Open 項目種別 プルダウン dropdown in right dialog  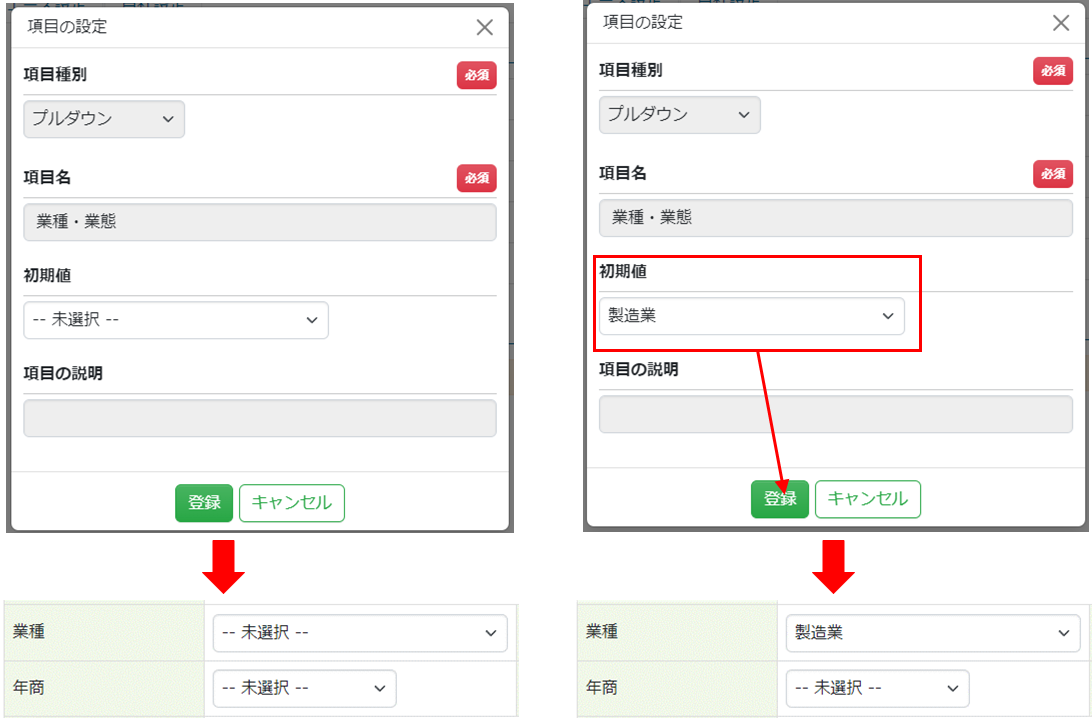coord(680,115)
